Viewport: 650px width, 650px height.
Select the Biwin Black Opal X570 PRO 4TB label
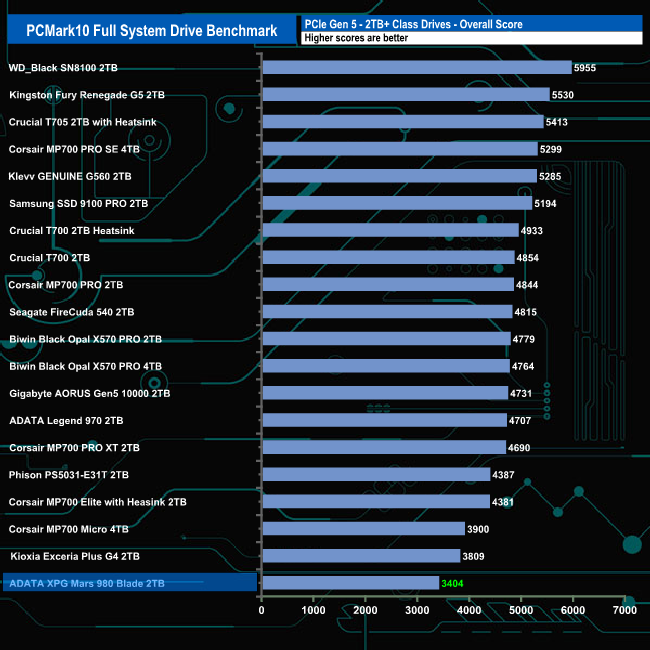pos(85,366)
